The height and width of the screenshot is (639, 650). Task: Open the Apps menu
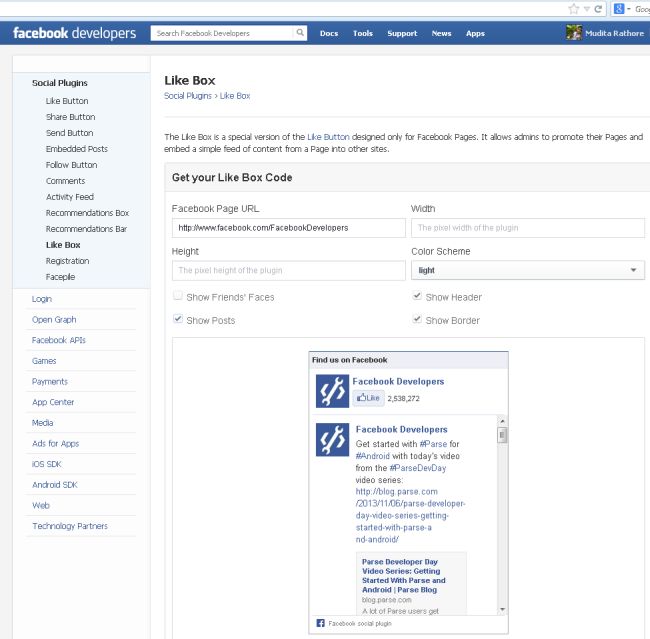click(475, 33)
